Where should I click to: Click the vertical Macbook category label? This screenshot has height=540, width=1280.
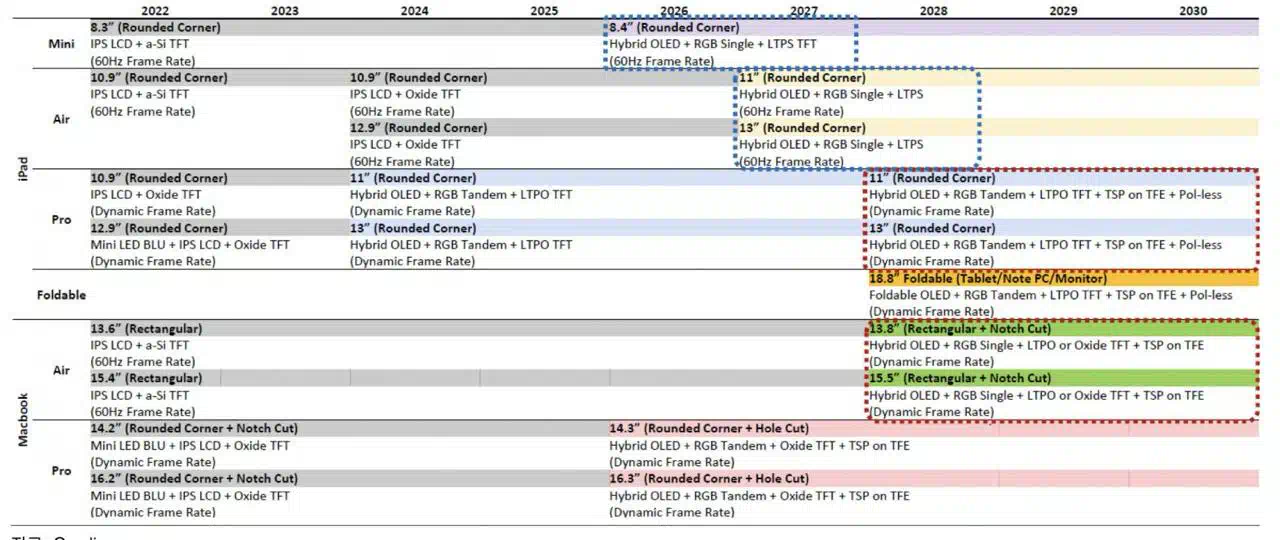point(22,421)
